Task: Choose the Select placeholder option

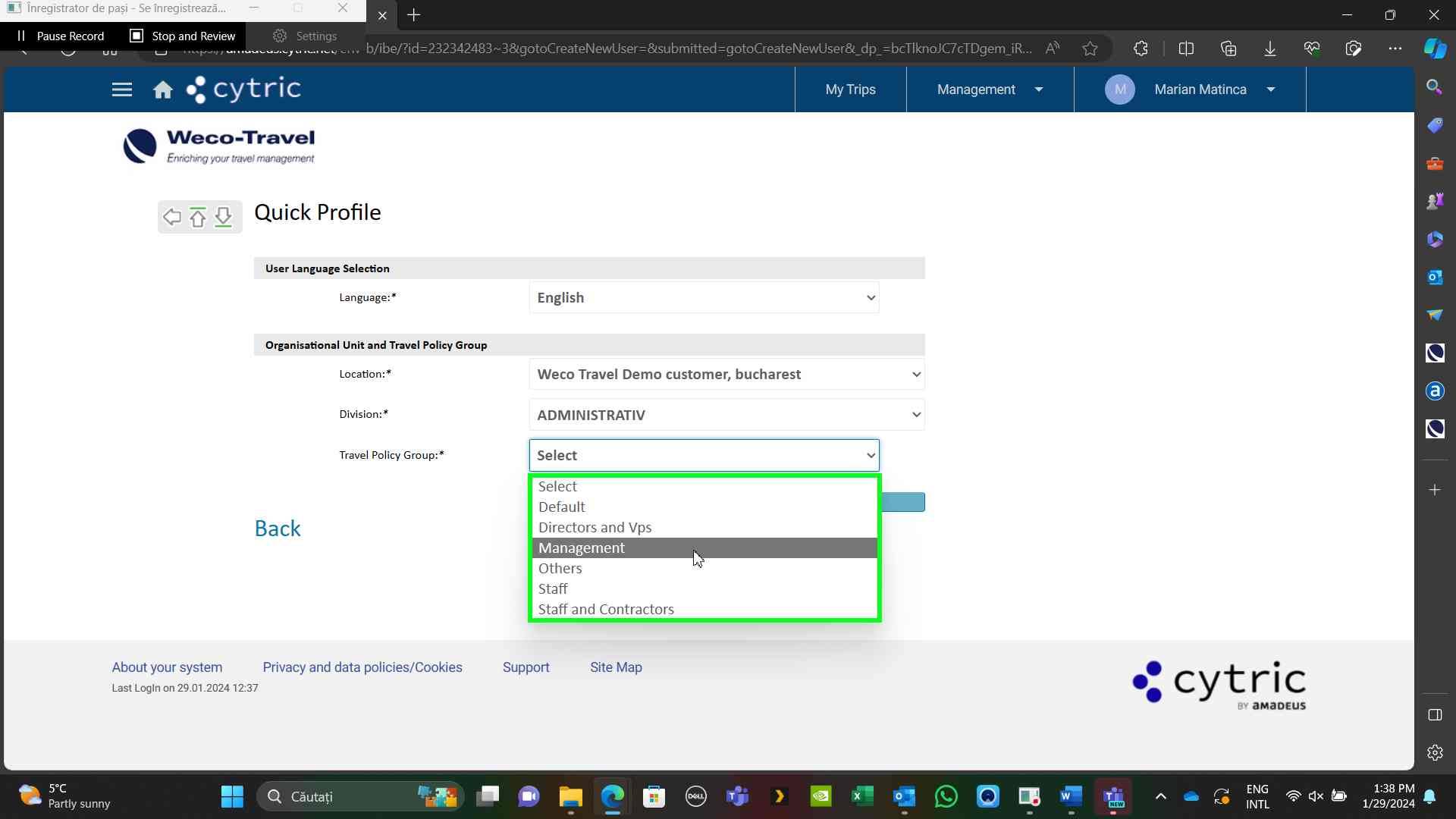Action: coord(704,486)
